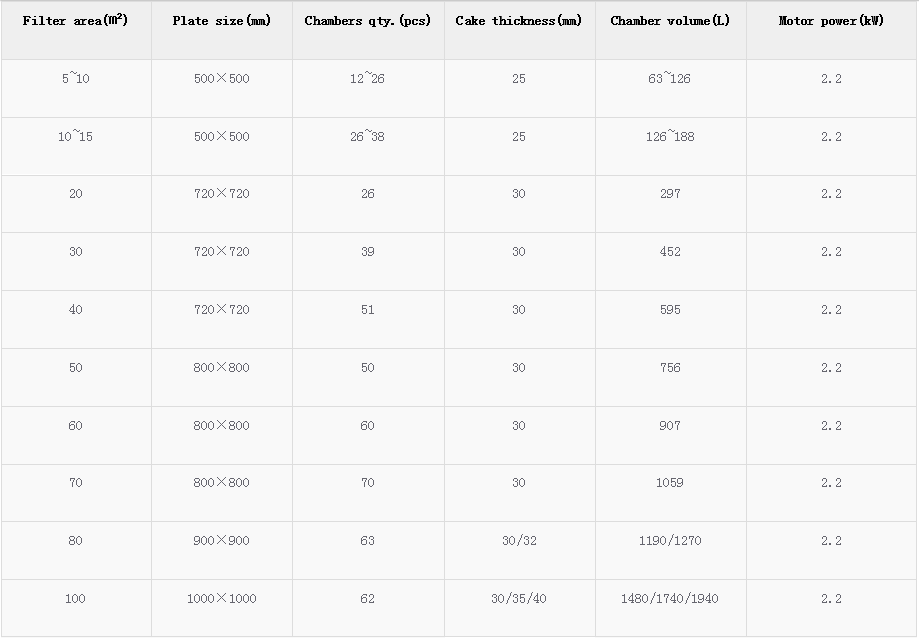The height and width of the screenshot is (639, 919).
Task: Click the Chambers qty.(pcs) header cell
Action: pyautogui.click(x=367, y=21)
